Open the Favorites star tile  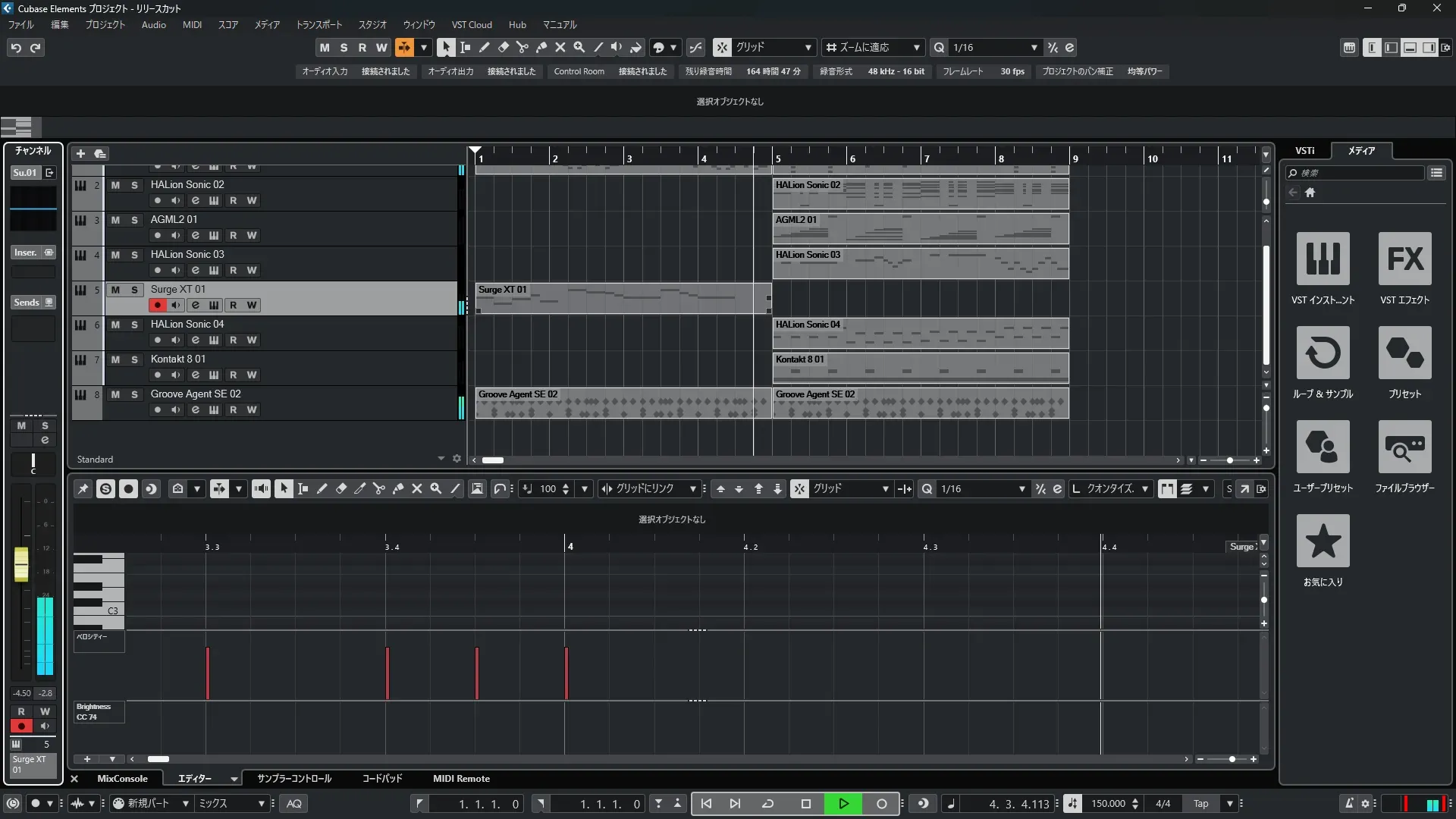click(1323, 541)
